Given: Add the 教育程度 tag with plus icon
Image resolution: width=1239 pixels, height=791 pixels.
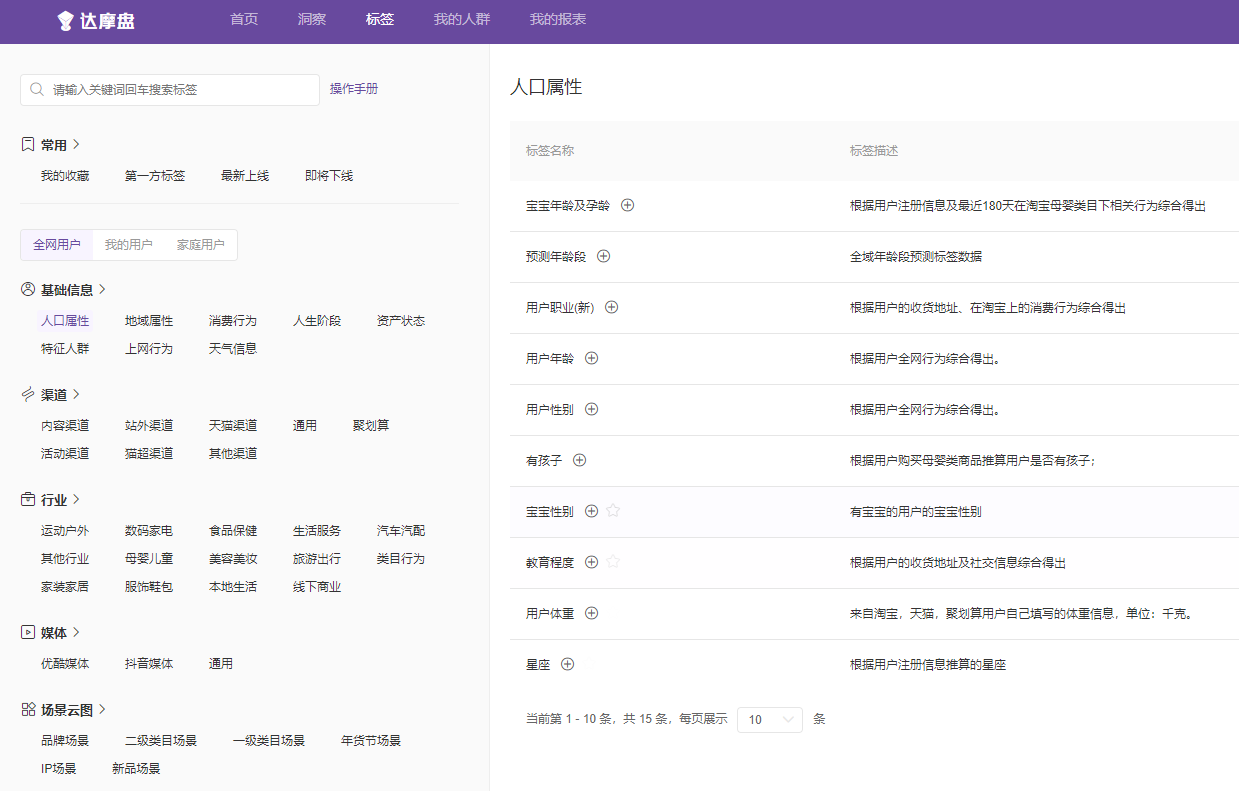Looking at the screenshot, I should click(x=592, y=562).
